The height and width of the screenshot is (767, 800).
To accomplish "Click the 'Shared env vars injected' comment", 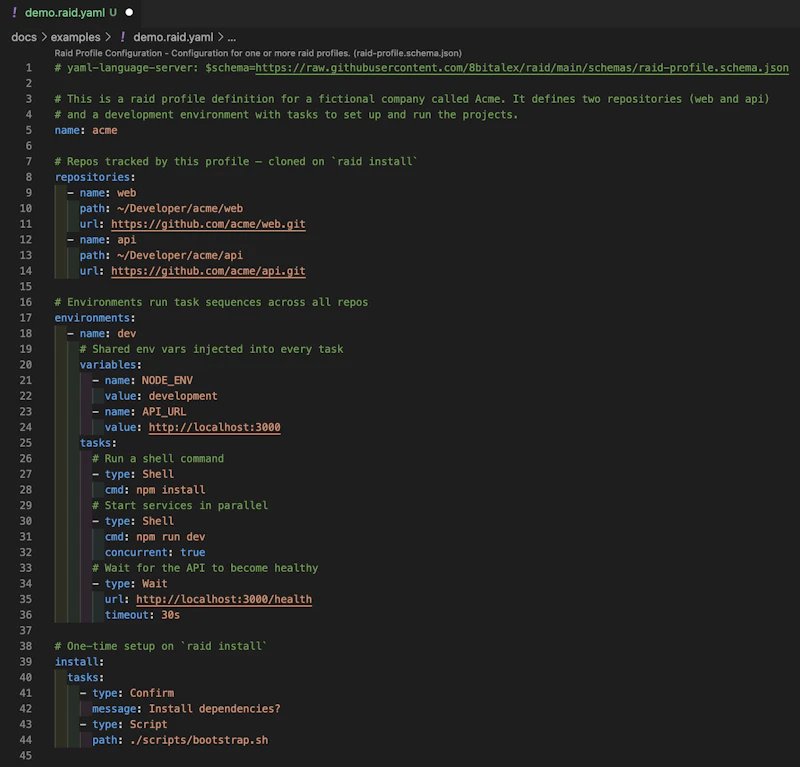I will 211,349.
